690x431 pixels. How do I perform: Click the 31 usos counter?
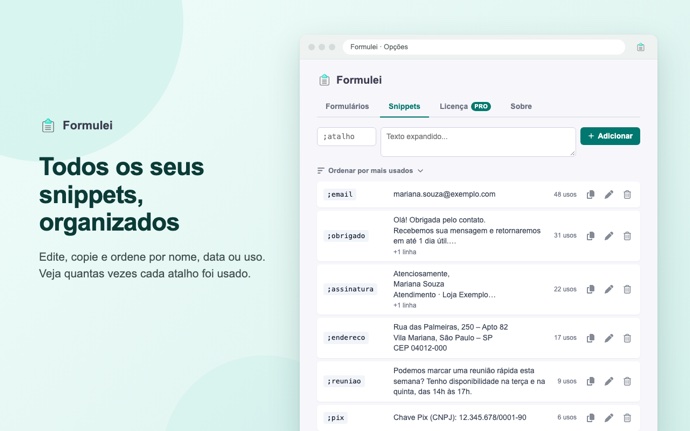tap(565, 236)
